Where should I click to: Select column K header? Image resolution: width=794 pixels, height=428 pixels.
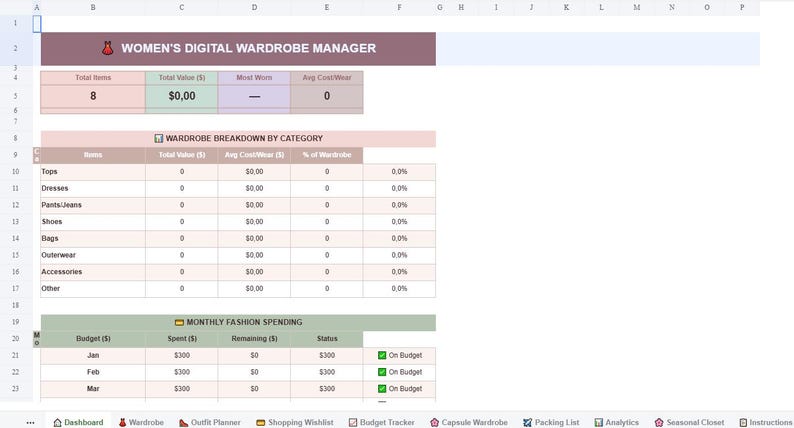click(x=566, y=7)
